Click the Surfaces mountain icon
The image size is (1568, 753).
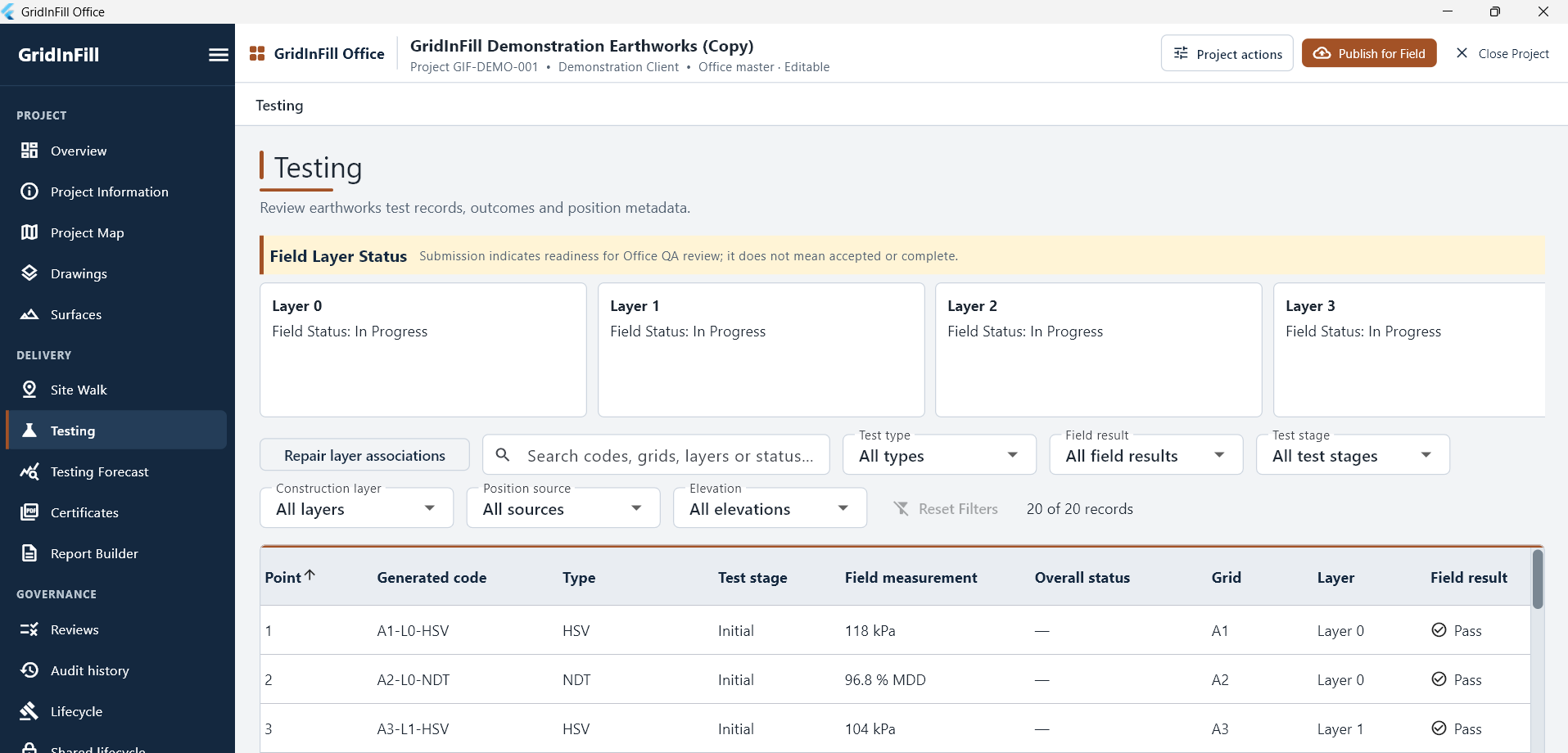29,314
